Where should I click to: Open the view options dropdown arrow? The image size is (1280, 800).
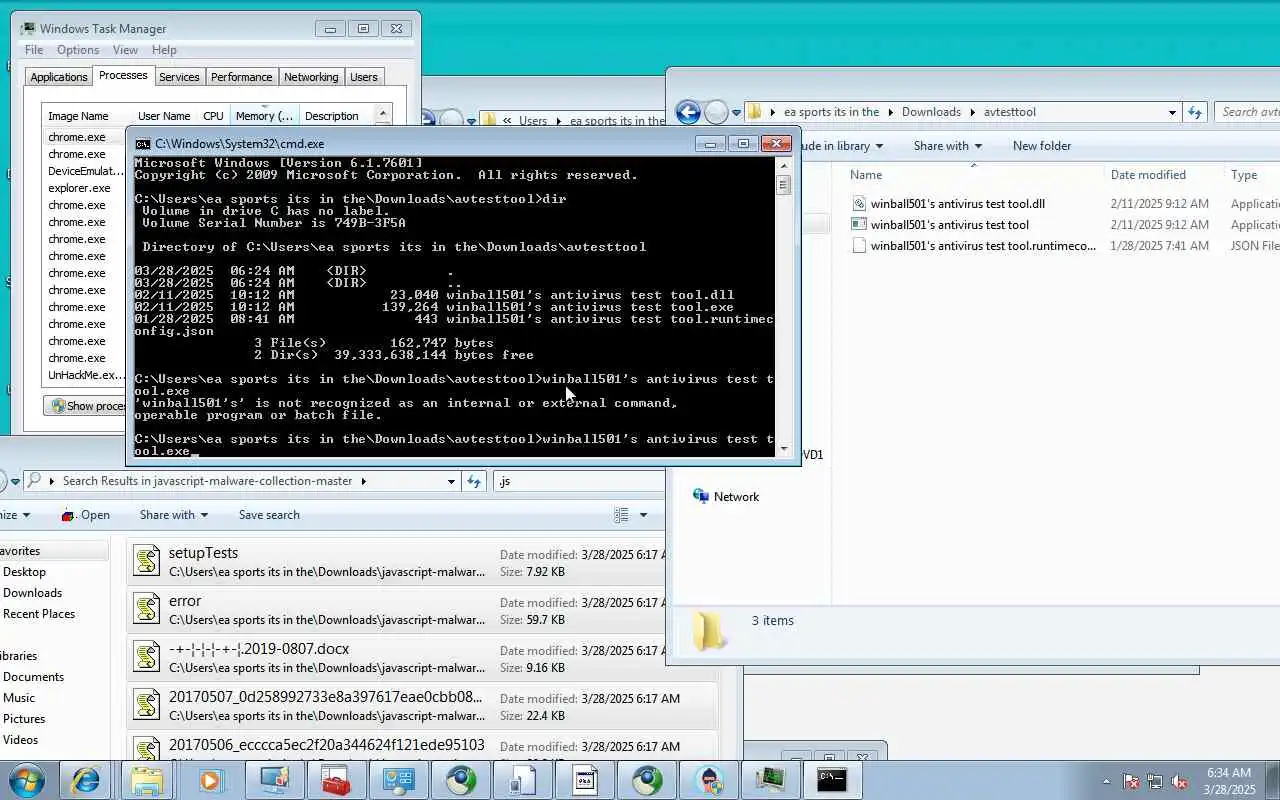[x=643, y=515]
